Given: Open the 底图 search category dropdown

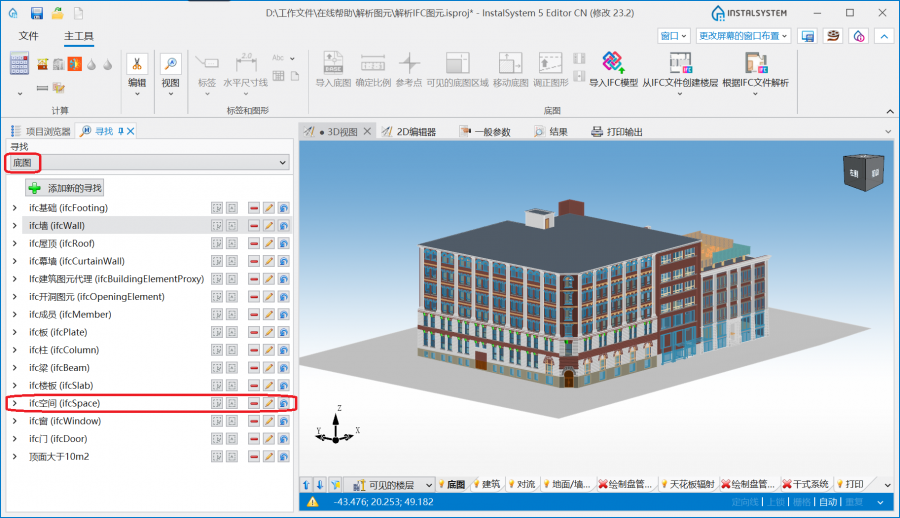Looking at the screenshot, I should point(283,162).
